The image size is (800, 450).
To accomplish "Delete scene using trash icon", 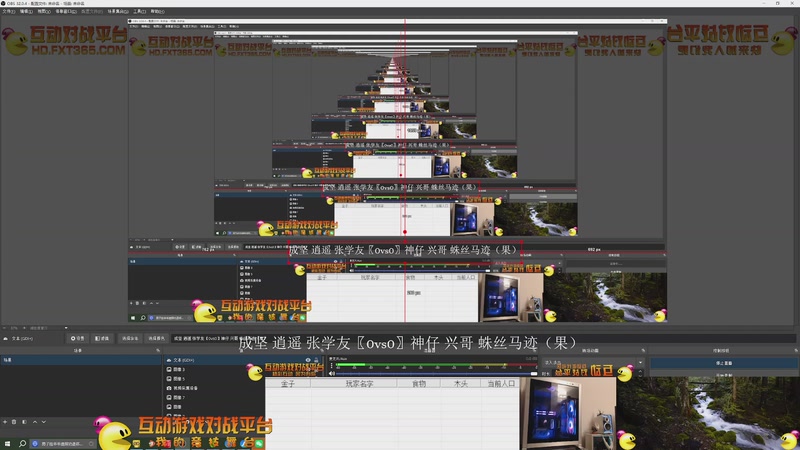I will [x=14, y=422].
